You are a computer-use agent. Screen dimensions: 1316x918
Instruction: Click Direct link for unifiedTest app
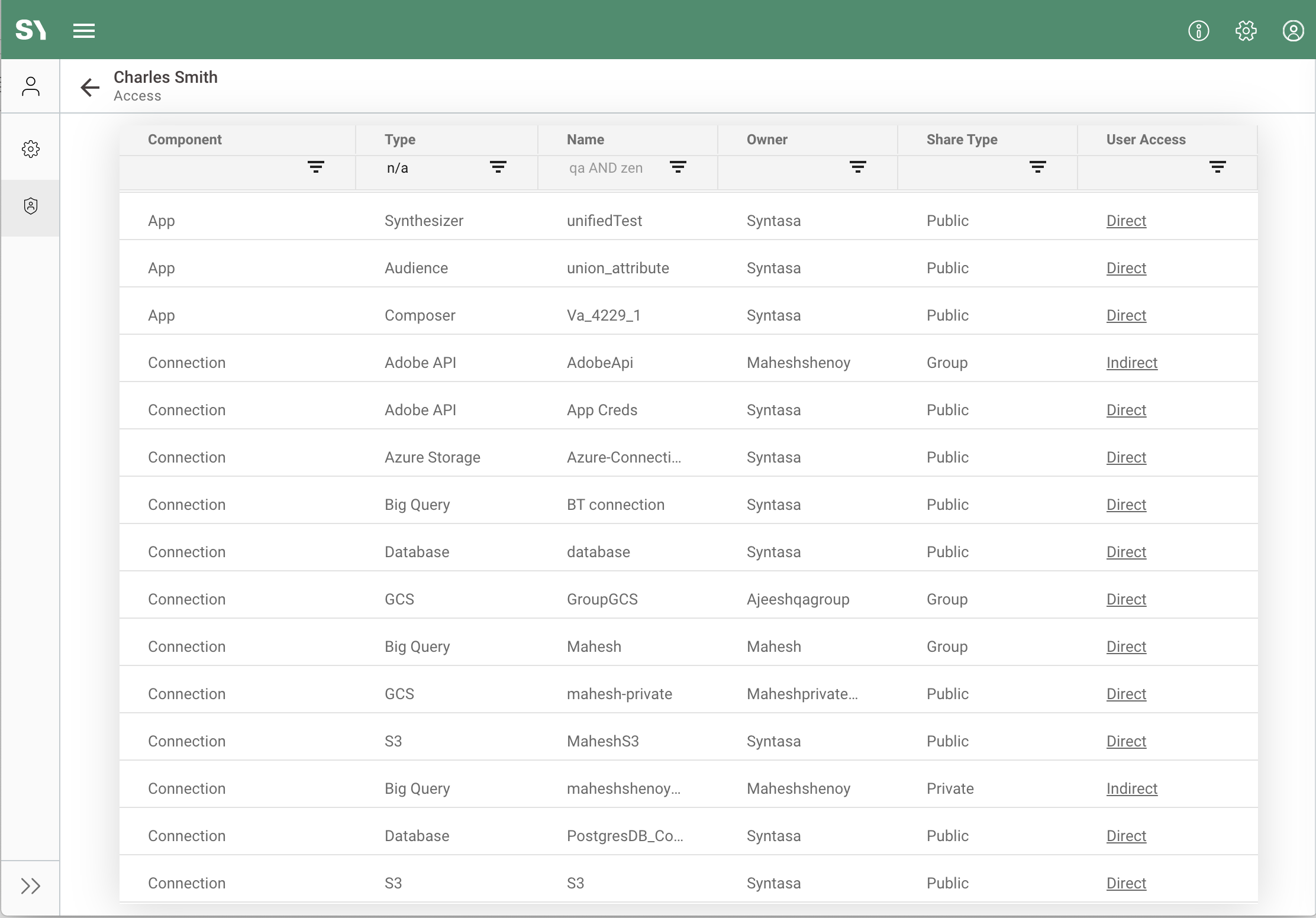pos(1126,221)
